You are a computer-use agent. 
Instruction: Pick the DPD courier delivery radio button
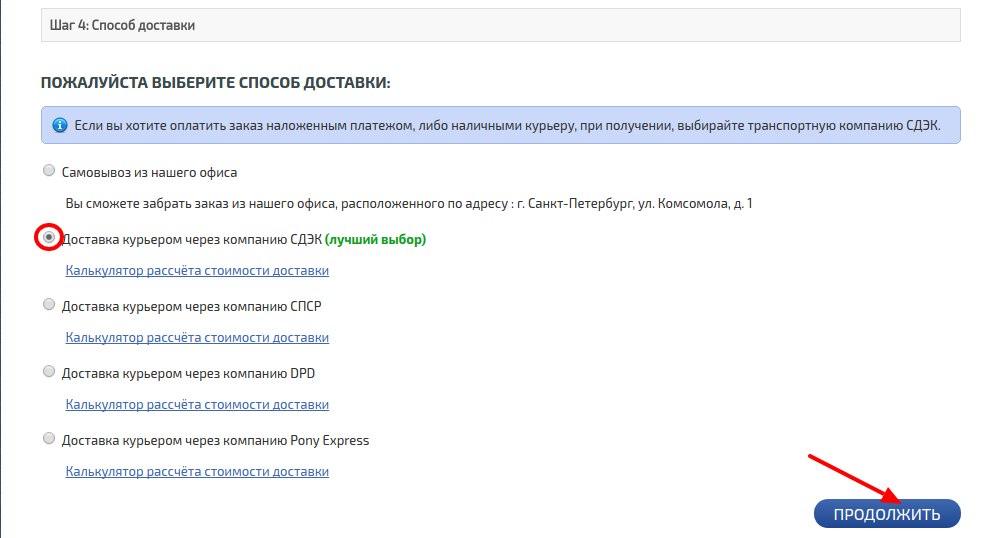(49, 372)
